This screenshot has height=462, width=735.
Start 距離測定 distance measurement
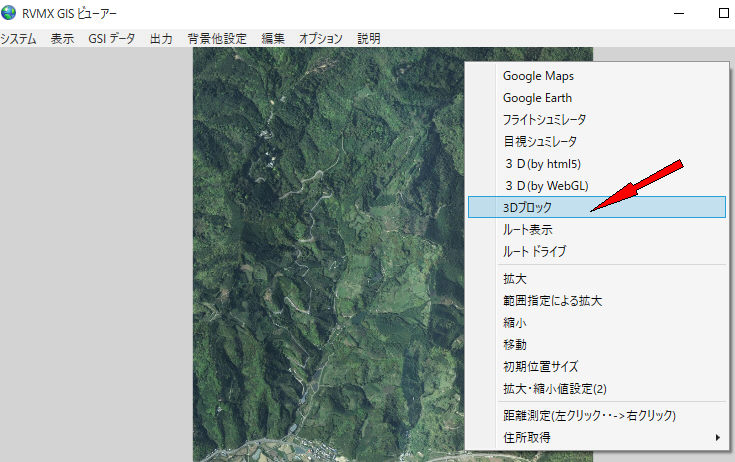coord(589,415)
